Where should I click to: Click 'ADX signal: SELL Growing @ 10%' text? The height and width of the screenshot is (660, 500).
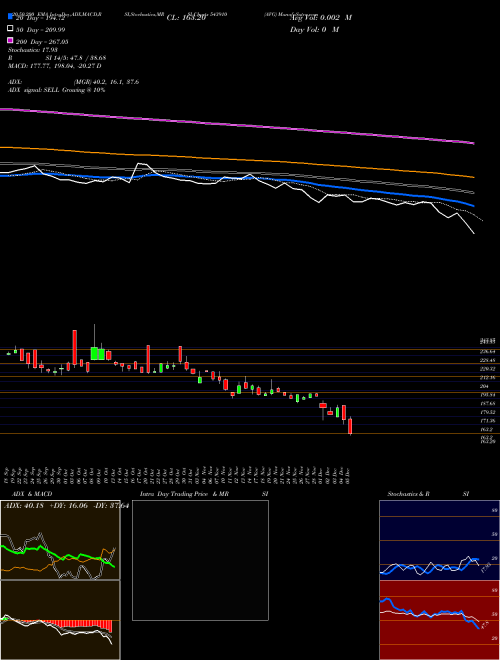tap(56, 90)
